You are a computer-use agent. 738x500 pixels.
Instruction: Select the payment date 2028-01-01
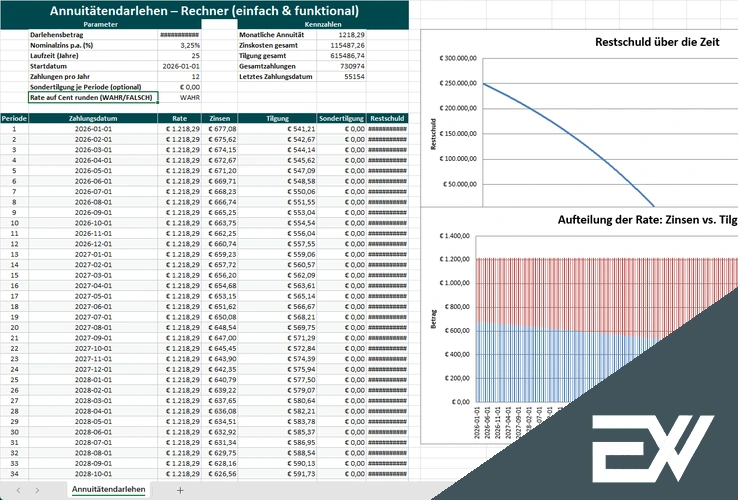[x=93, y=380]
